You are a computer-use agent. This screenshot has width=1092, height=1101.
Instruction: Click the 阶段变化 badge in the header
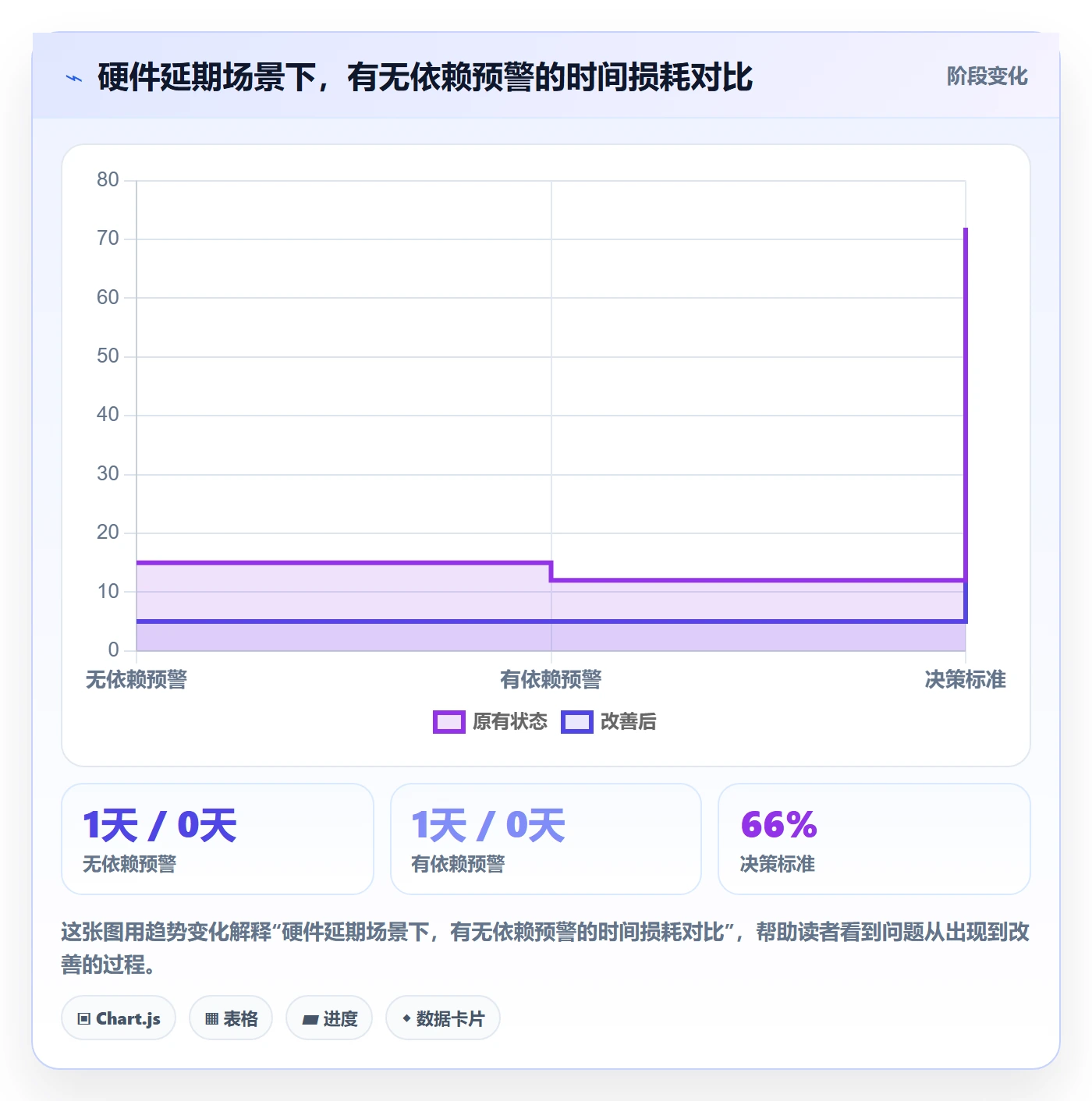(987, 76)
